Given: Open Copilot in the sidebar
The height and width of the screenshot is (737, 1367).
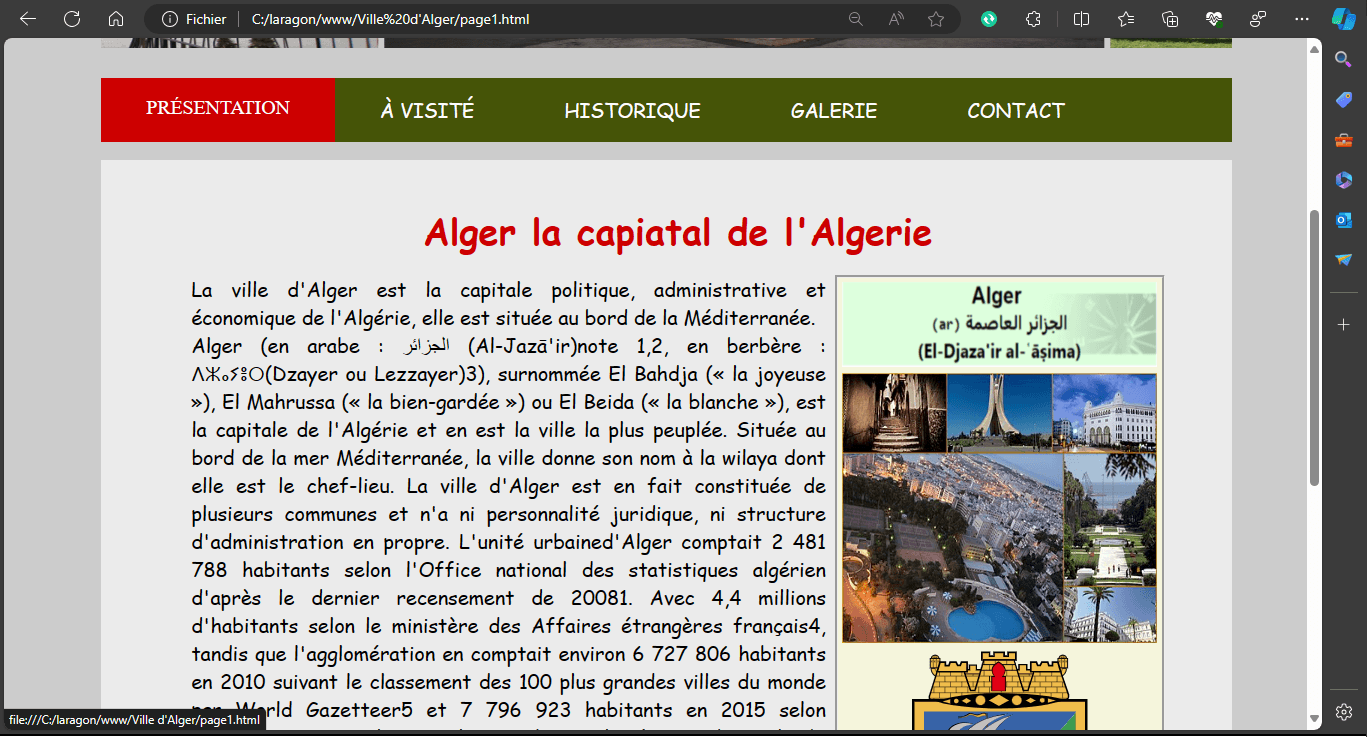Looking at the screenshot, I should click(1343, 19).
